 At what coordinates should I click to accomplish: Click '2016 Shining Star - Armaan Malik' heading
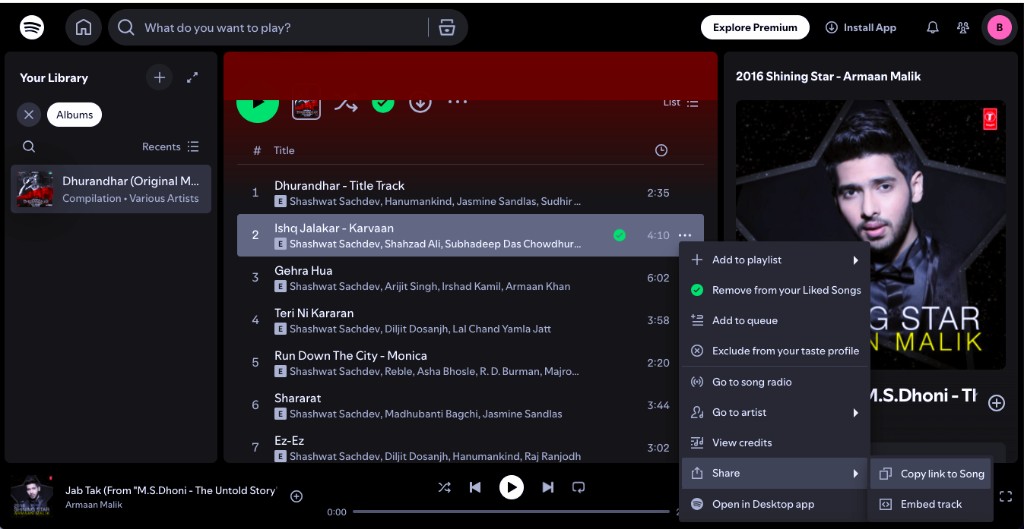(x=828, y=76)
